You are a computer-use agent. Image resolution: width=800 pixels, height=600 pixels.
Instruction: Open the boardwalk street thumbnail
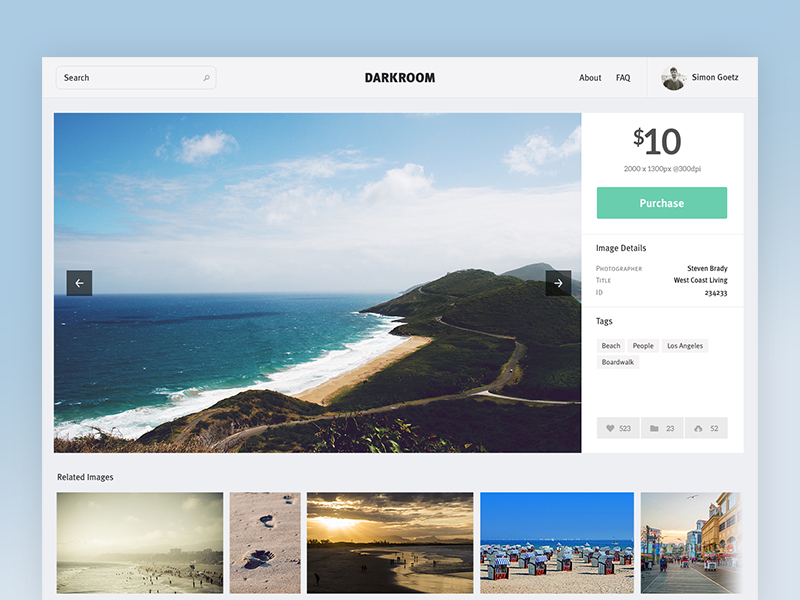(x=690, y=542)
